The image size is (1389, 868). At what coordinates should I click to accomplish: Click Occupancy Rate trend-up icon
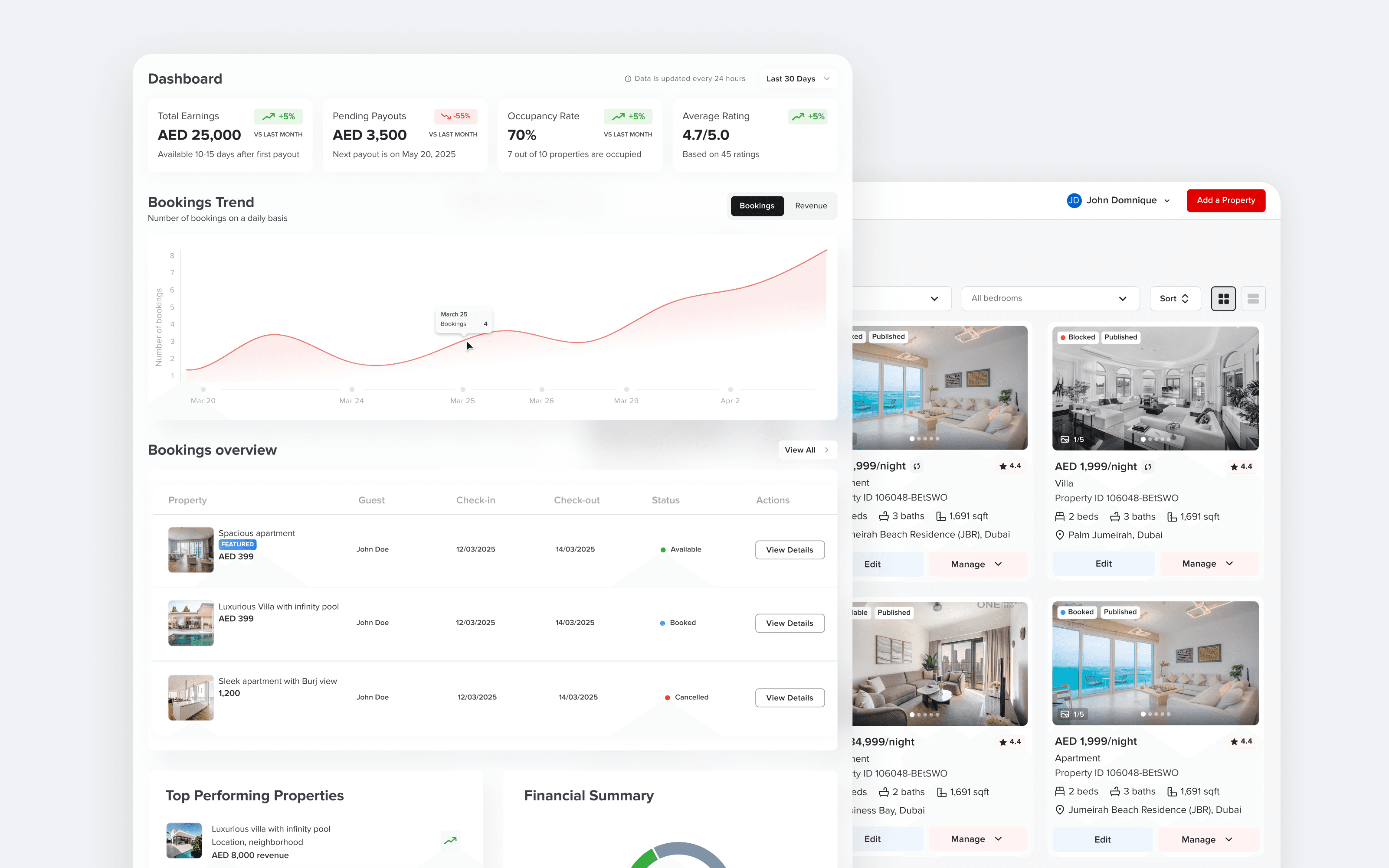click(619, 117)
